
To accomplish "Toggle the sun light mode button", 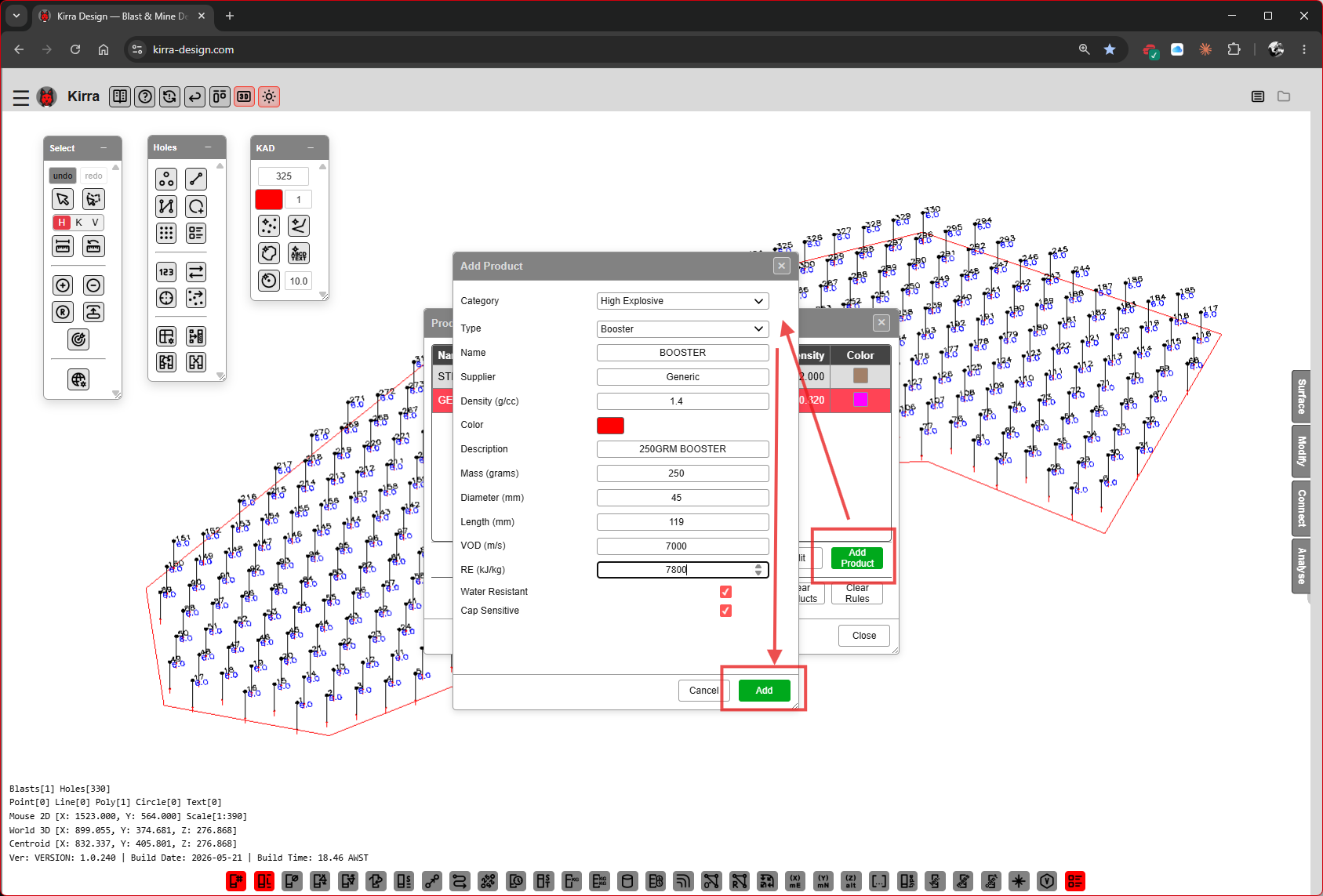I will coord(269,96).
